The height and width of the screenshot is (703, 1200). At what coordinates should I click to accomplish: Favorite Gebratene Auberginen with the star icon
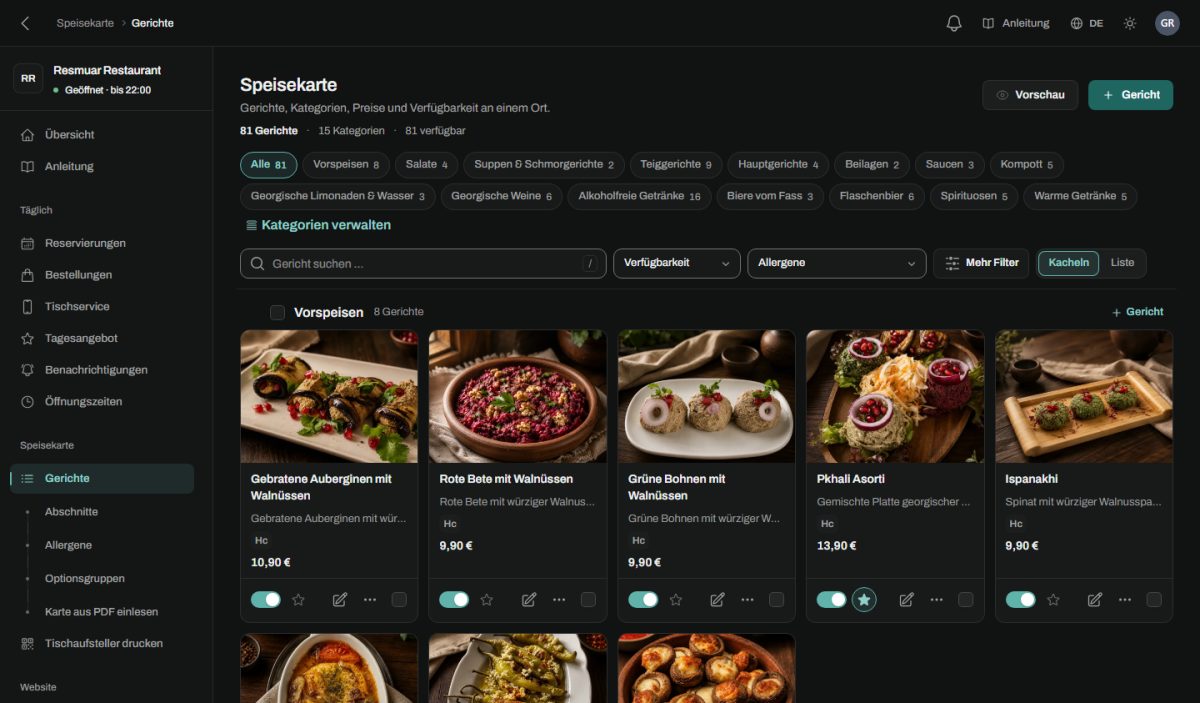click(x=298, y=599)
